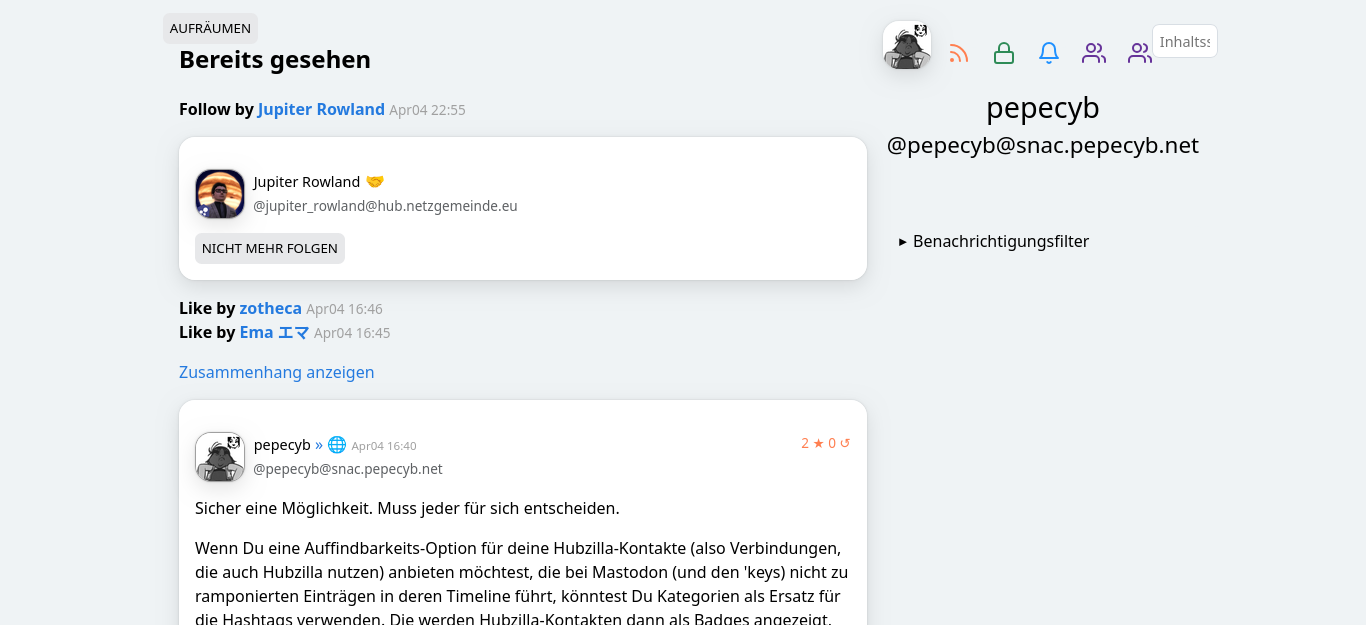Open the zotheca profile link
This screenshot has width=1366, height=625.
click(270, 309)
